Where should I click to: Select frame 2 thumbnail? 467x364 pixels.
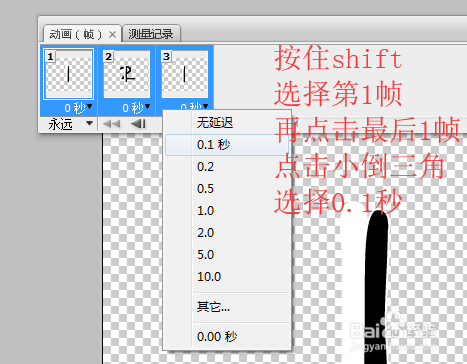coord(127,74)
